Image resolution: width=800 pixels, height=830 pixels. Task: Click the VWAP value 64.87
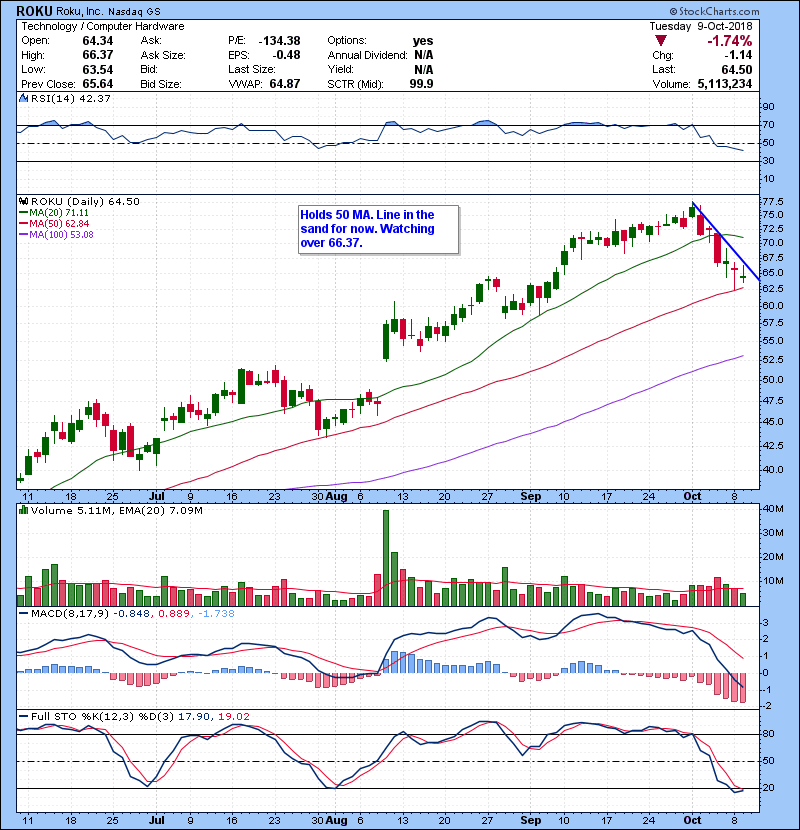point(285,84)
